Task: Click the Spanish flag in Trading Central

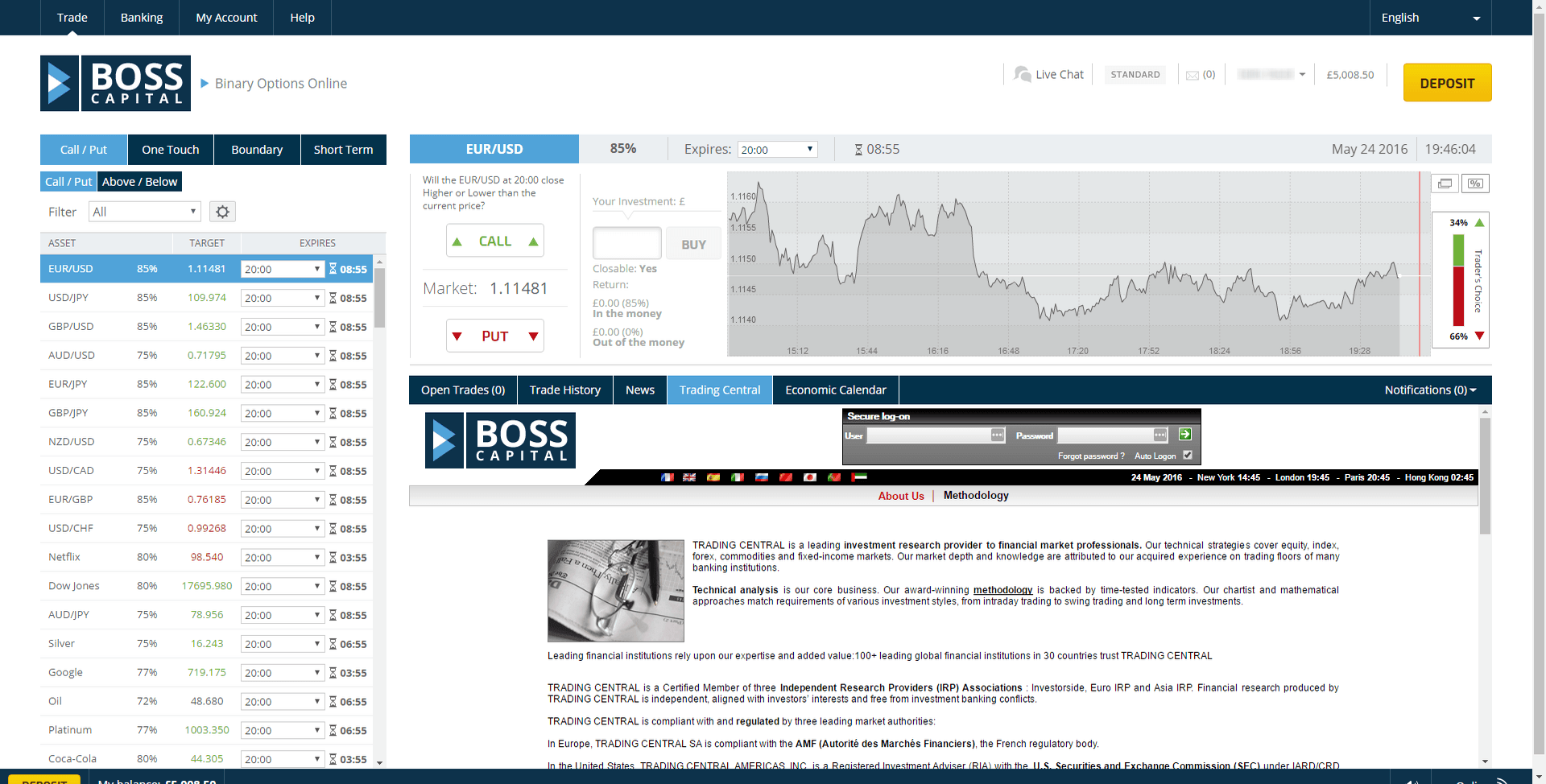Action: [713, 477]
